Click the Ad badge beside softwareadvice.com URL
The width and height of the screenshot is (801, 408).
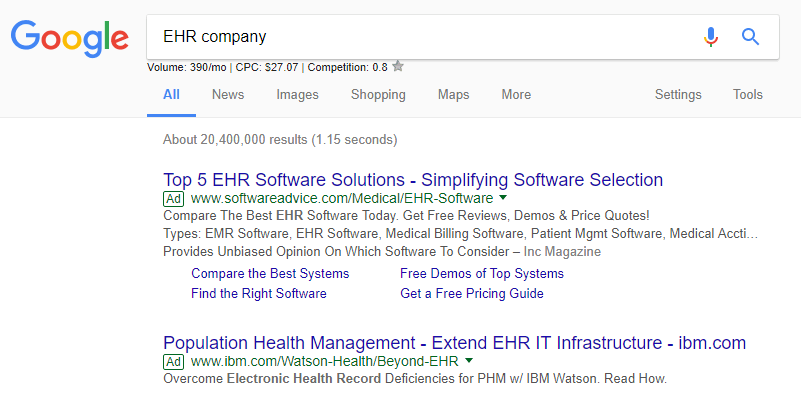pyautogui.click(x=174, y=199)
